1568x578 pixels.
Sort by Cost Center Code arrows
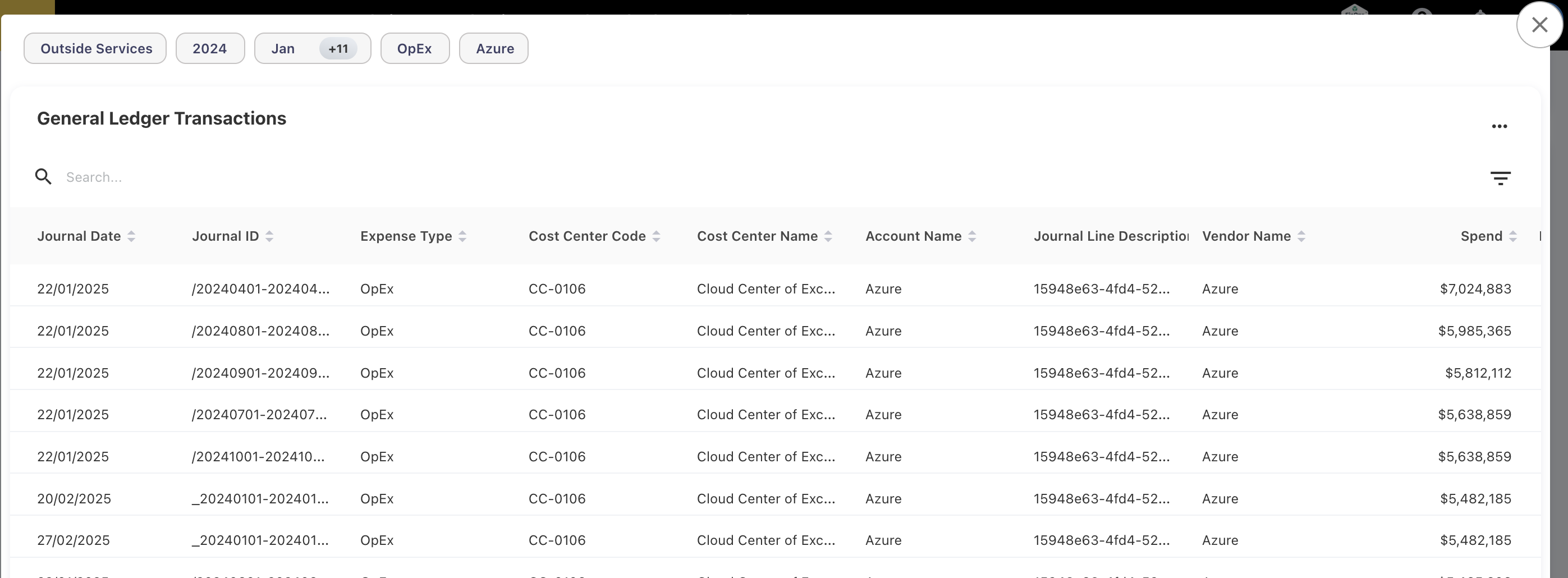[x=656, y=237]
